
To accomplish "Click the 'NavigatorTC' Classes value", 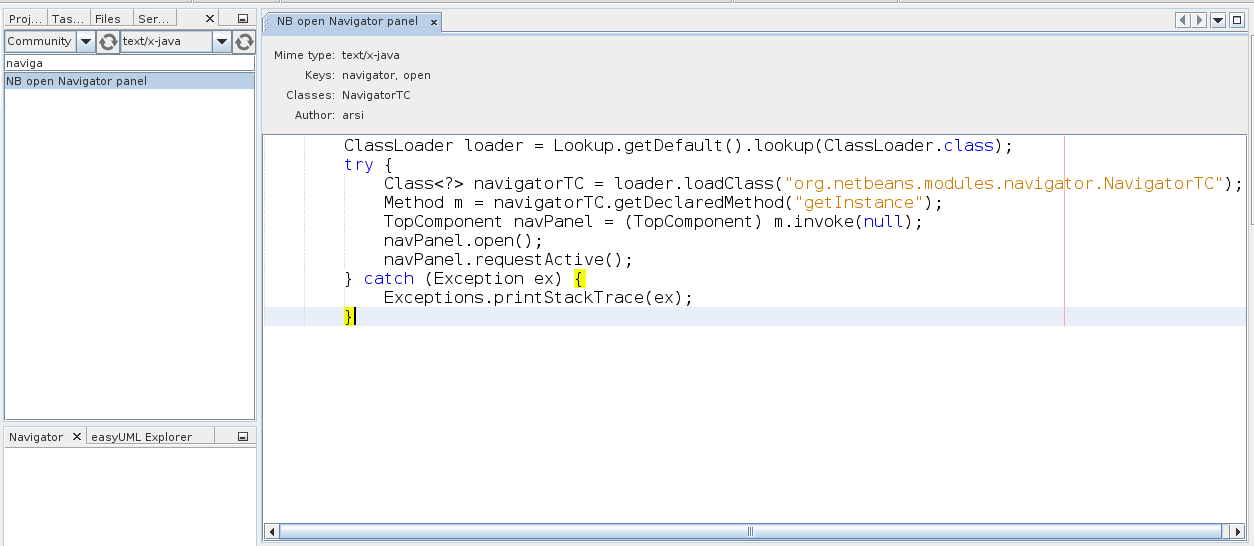I will [376, 95].
